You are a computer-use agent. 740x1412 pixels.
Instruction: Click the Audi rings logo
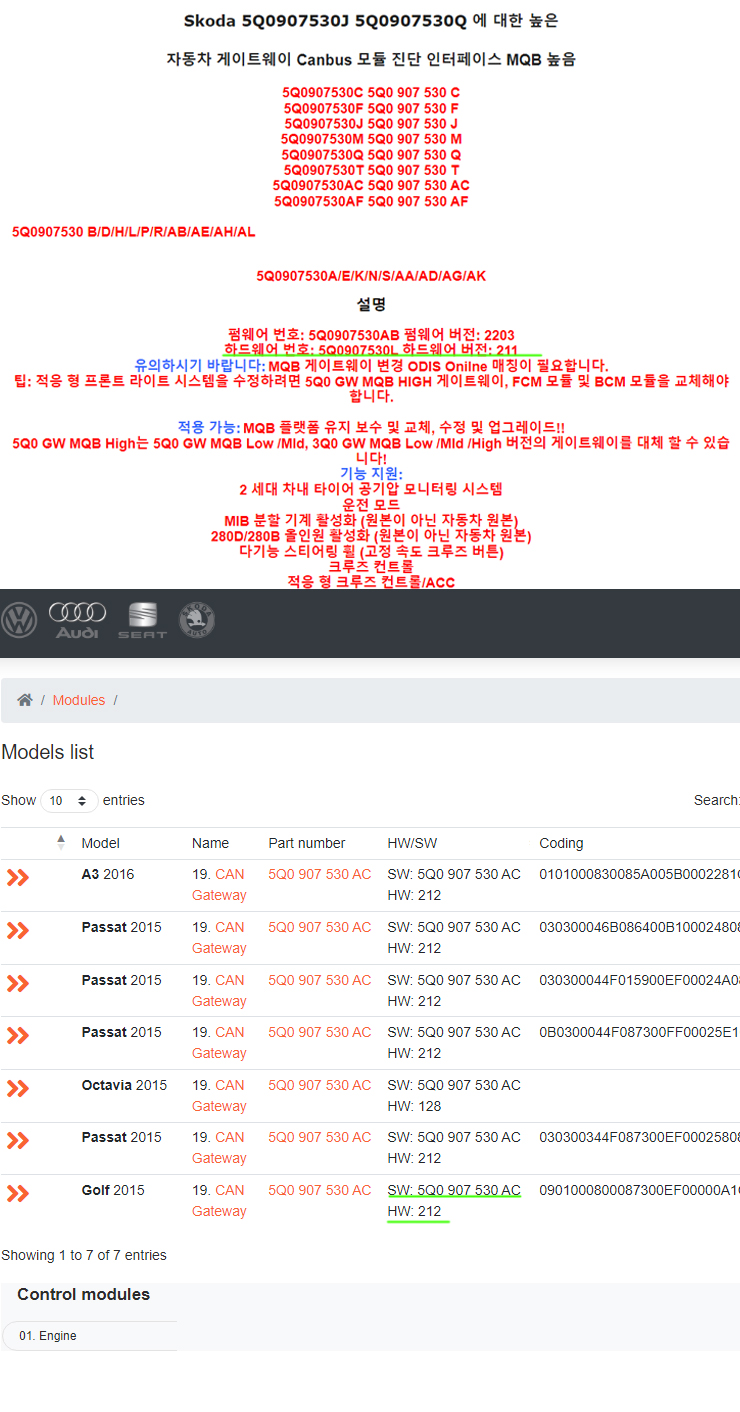pyautogui.click(x=77, y=620)
